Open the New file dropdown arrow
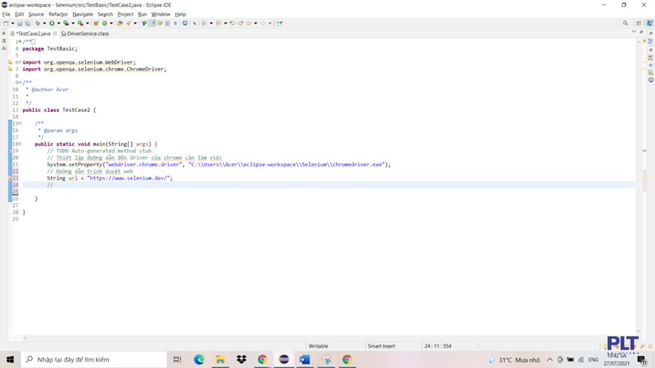 point(13,23)
